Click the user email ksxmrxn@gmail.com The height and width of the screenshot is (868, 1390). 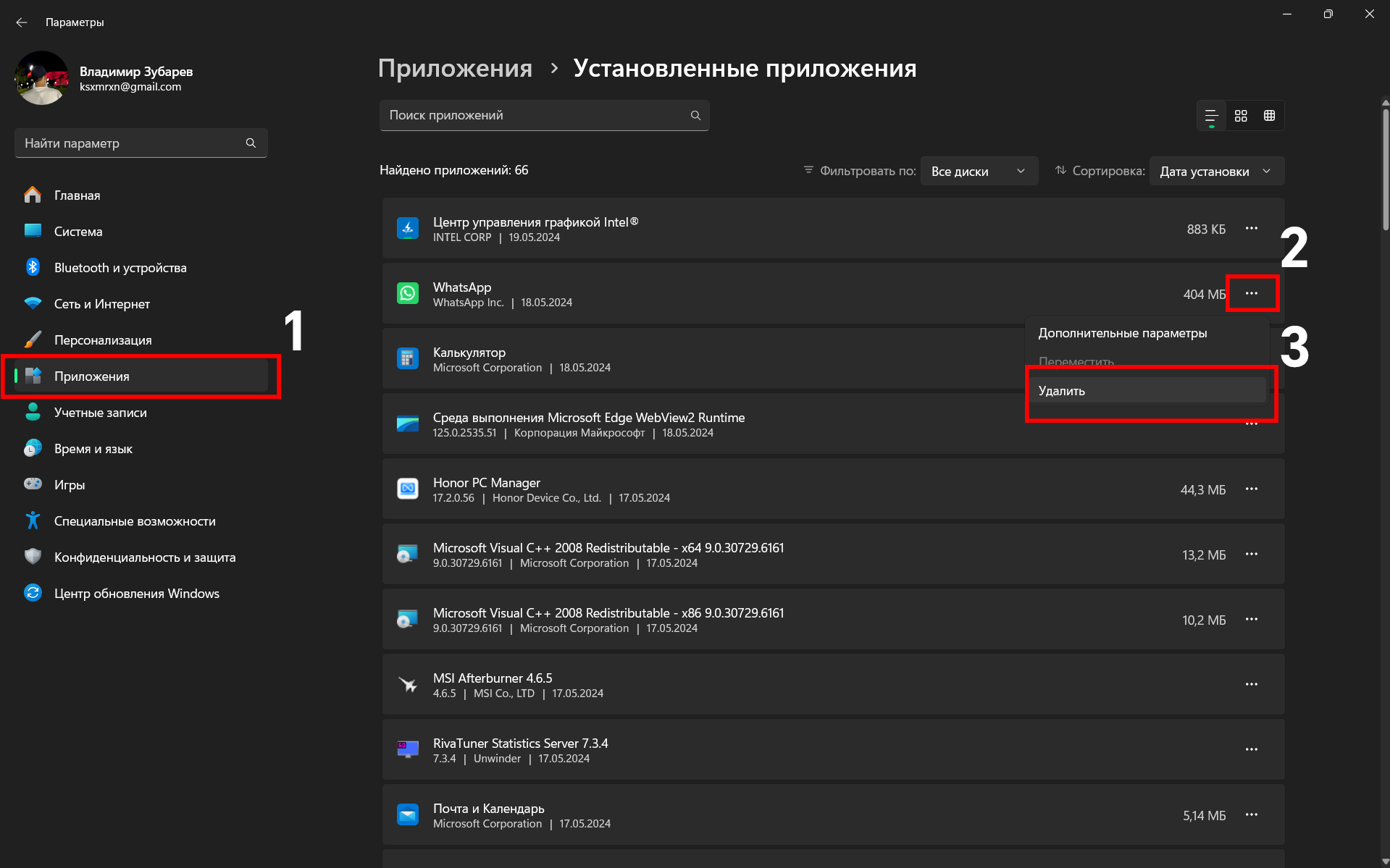coord(130,87)
